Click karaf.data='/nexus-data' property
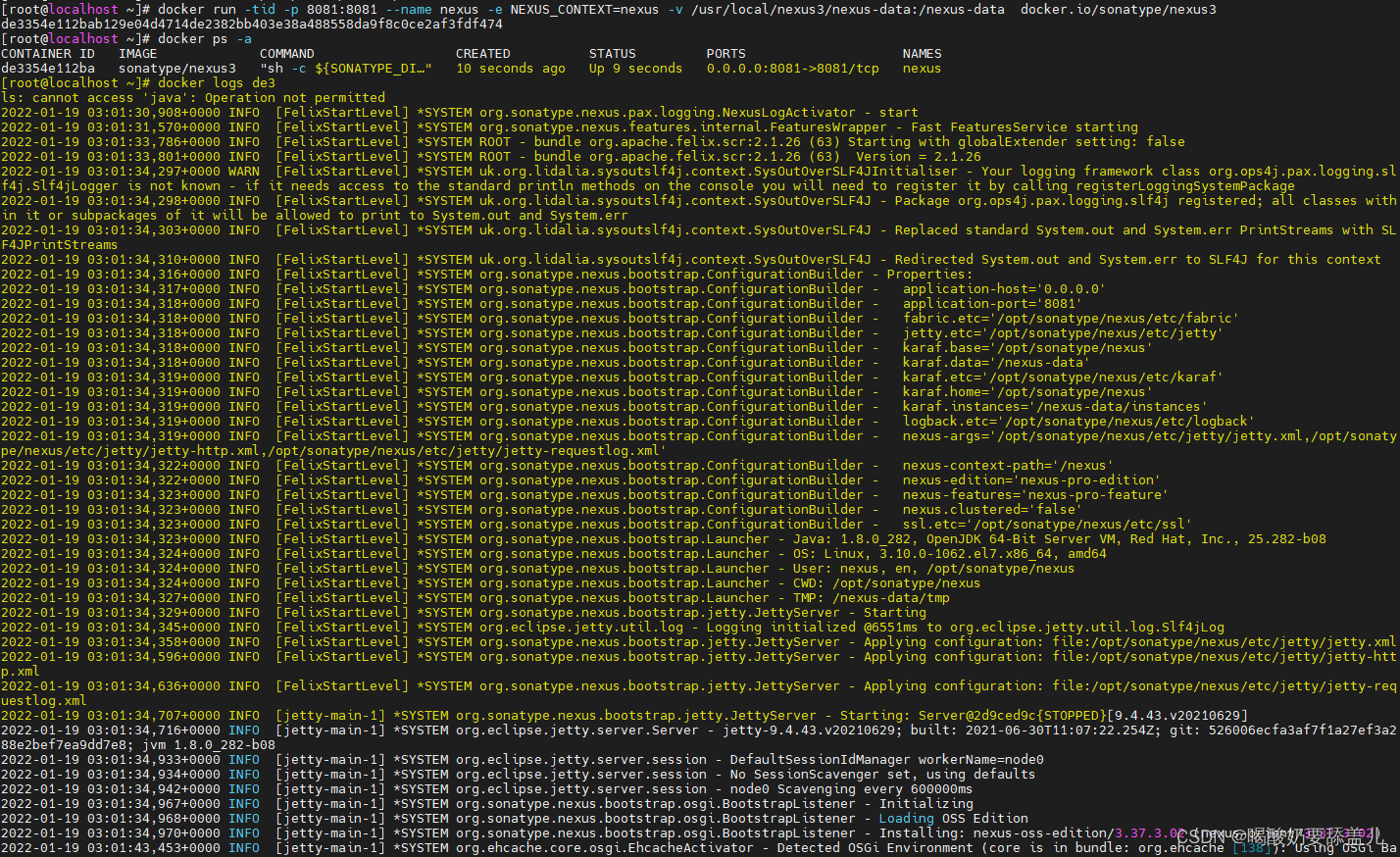 997,363
